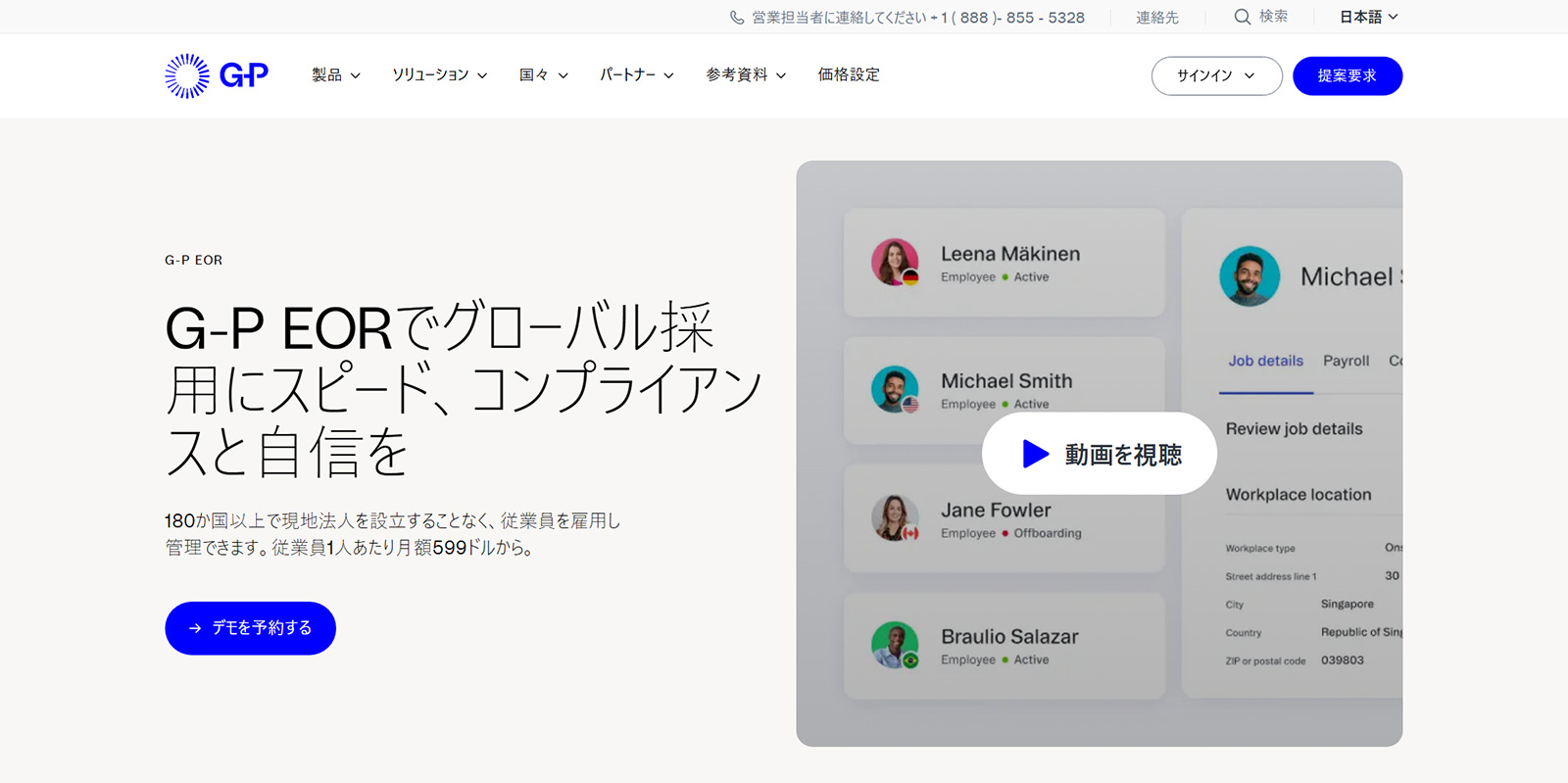Viewport: 1568px width, 783px height.
Task: Click the 連絡先 link
Action: (1157, 18)
